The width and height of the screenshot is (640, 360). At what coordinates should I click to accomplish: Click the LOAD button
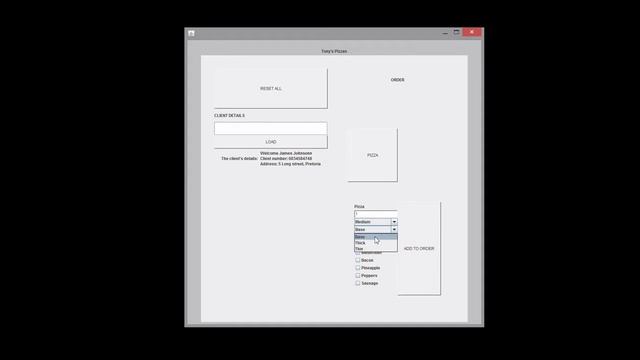[x=271, y=142]
